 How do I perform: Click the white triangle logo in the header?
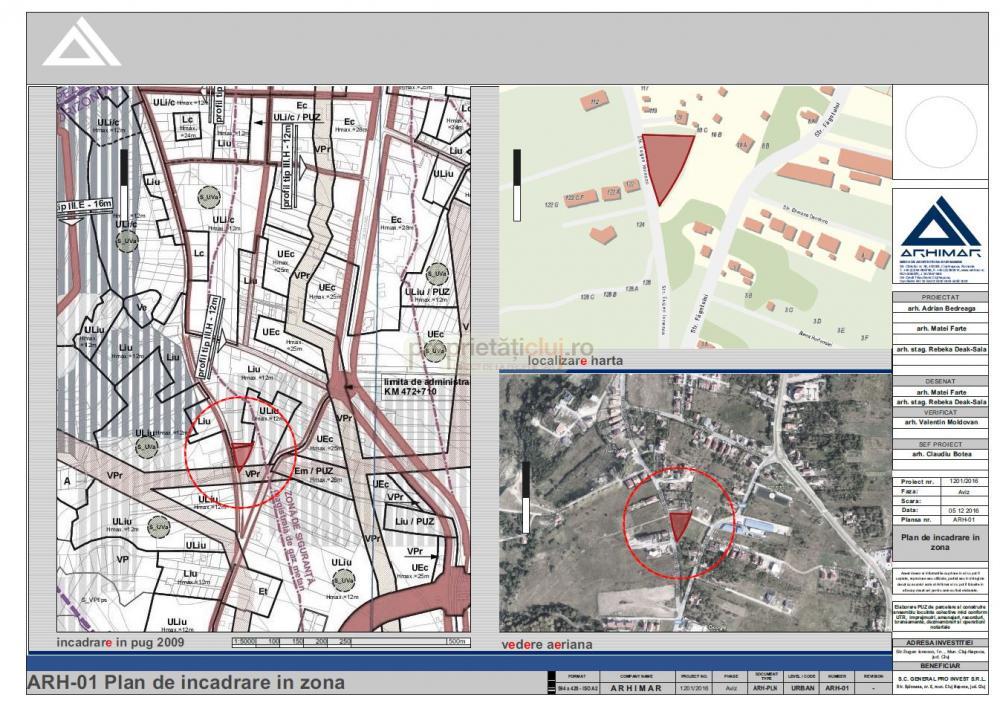pyautogui.click(x=82, y=42)
